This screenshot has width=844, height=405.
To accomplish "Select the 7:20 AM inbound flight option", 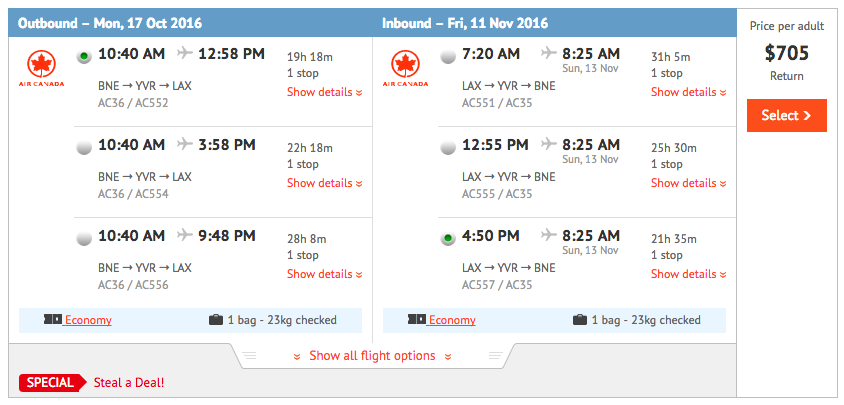I will click(x=448, y=57).
